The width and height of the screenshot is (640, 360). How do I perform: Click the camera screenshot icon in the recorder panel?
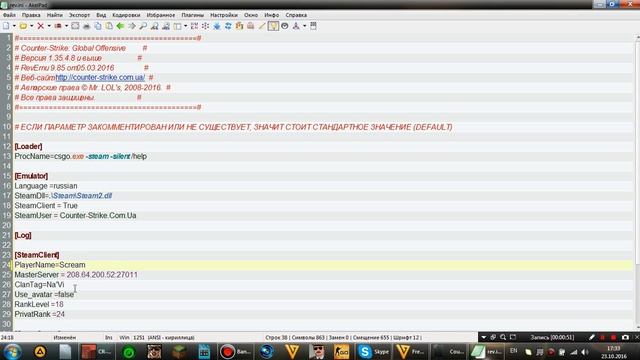(x=625, y=337)
